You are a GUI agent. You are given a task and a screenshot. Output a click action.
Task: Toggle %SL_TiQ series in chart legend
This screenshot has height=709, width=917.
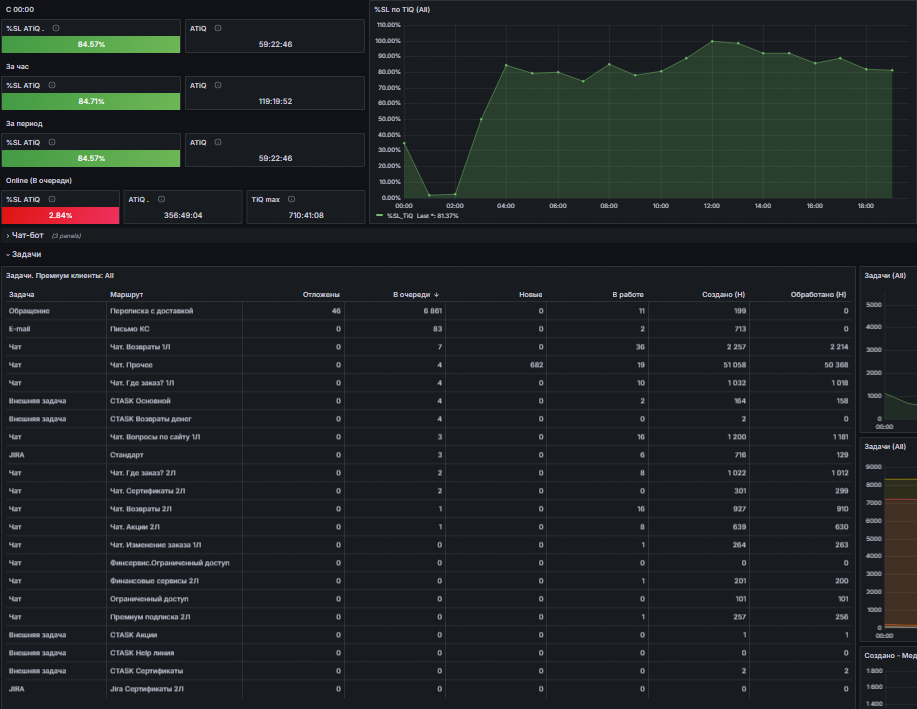click(x=399, y=216)
